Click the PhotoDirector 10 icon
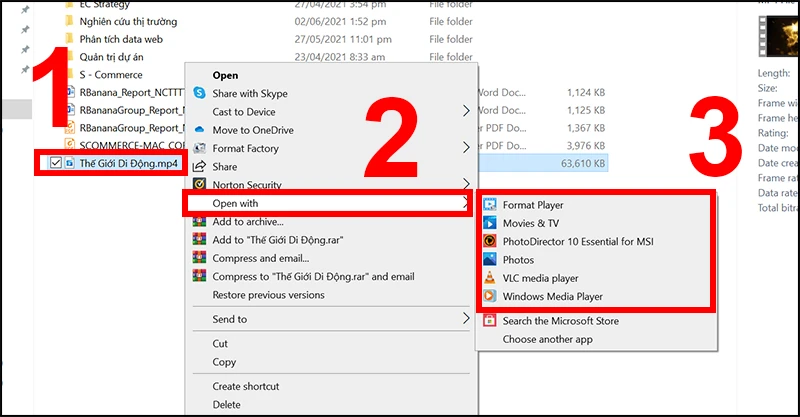 [490, 241]
